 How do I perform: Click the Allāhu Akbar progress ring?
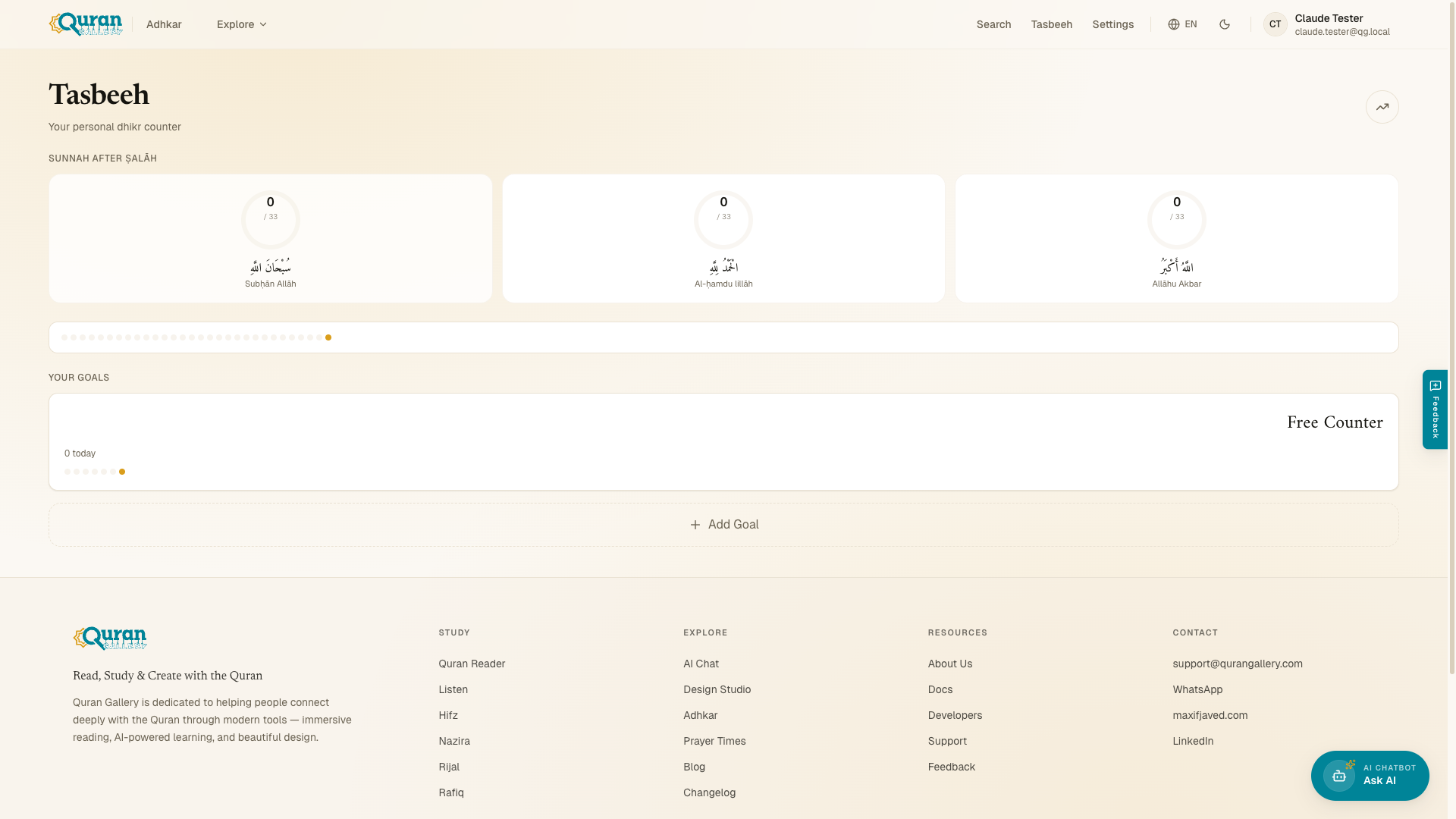pos(1177,220)
